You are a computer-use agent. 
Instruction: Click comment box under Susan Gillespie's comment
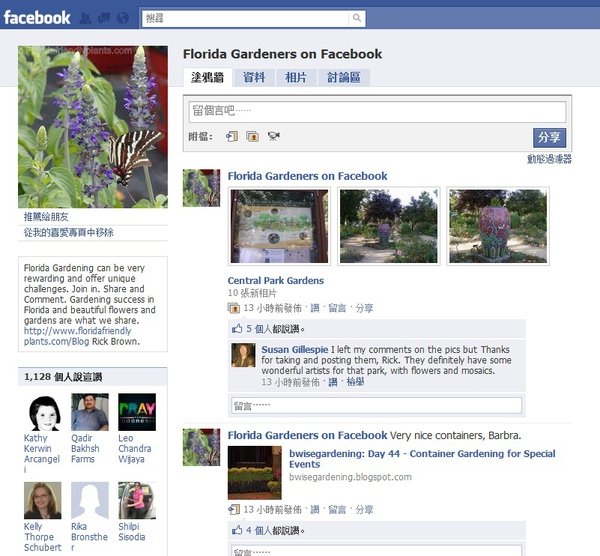(x=377, y=405)
